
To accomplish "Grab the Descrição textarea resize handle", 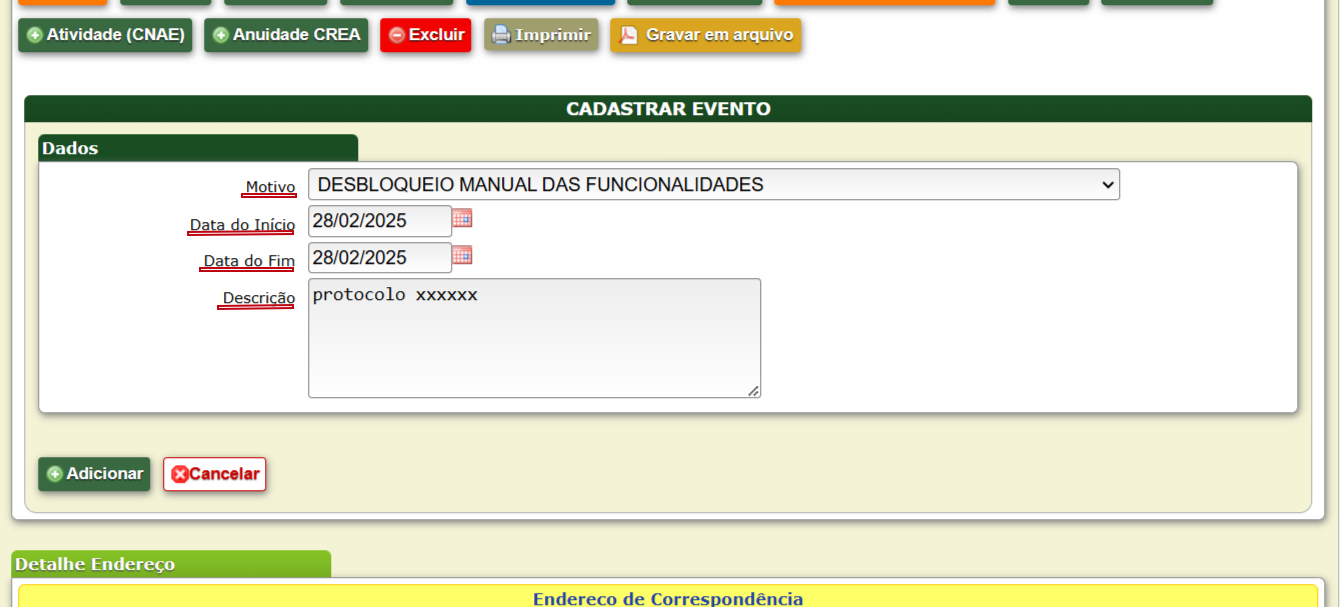I will [x=753, y=391].
